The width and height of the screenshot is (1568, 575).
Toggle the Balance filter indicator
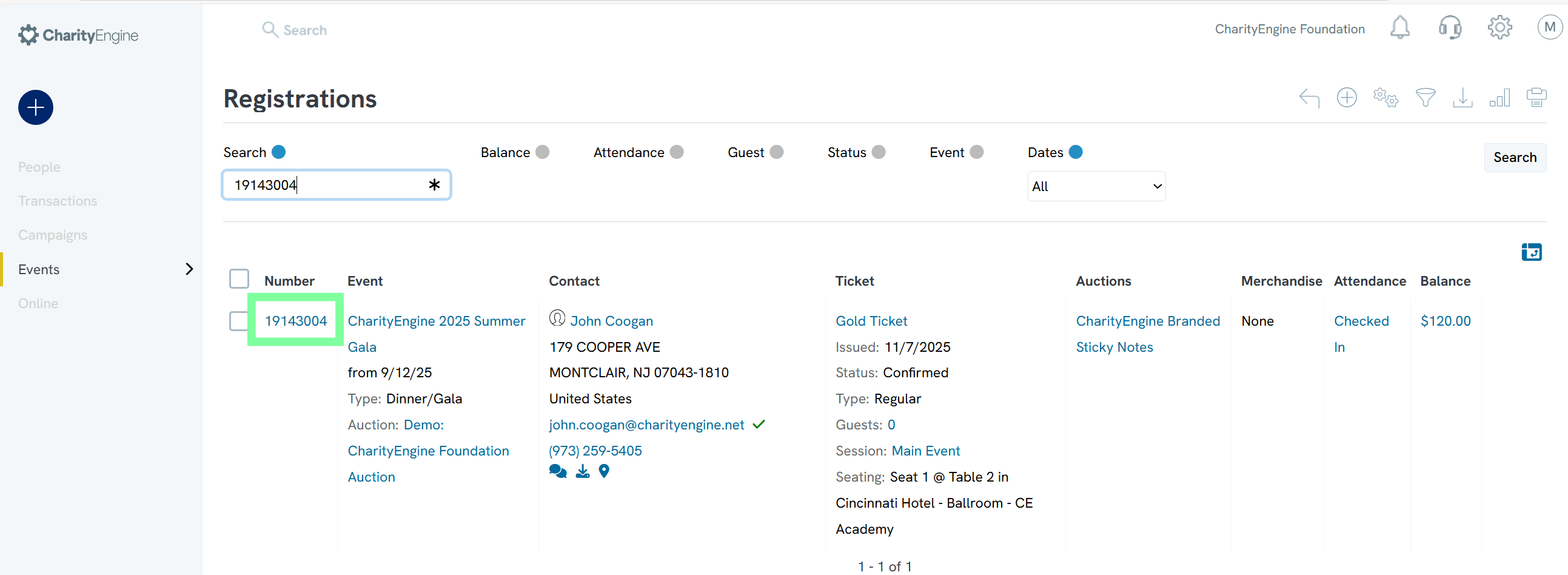[542, 152]
